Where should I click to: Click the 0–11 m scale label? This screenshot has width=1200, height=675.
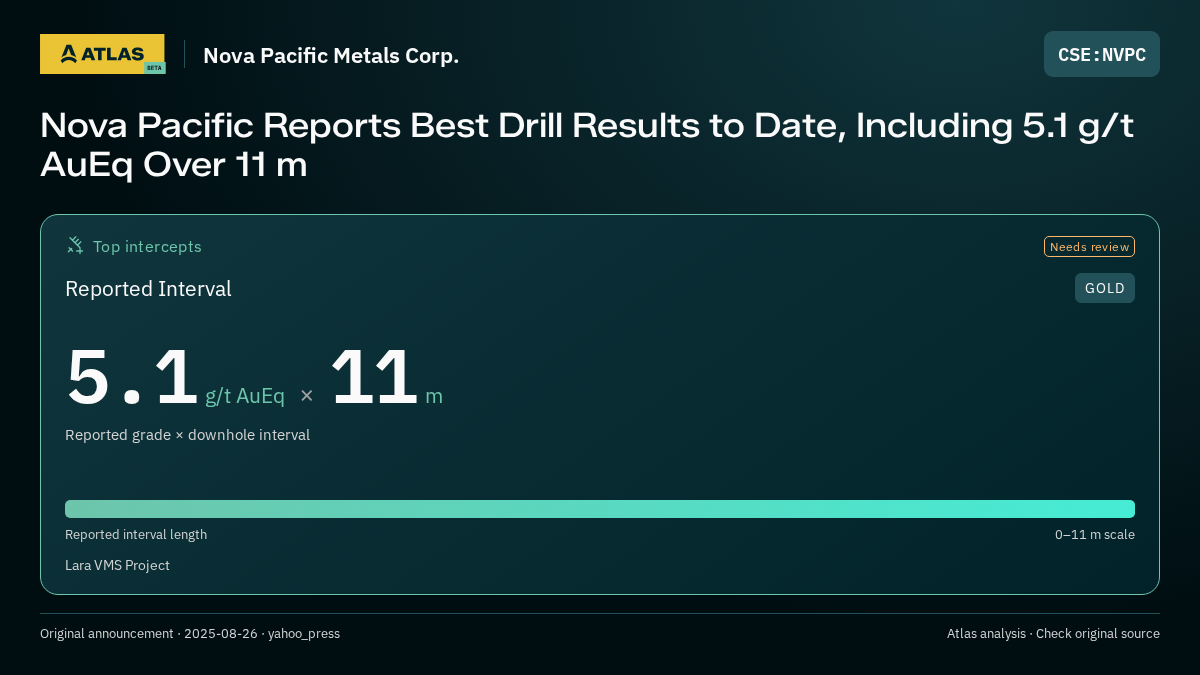[x=1095, y=535]
